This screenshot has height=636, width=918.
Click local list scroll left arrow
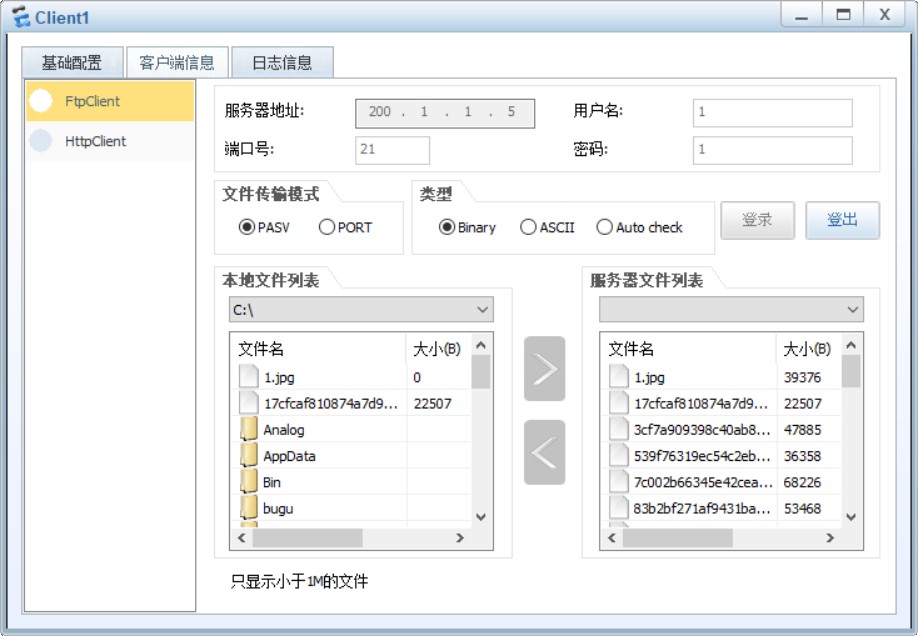click(242, 538)
